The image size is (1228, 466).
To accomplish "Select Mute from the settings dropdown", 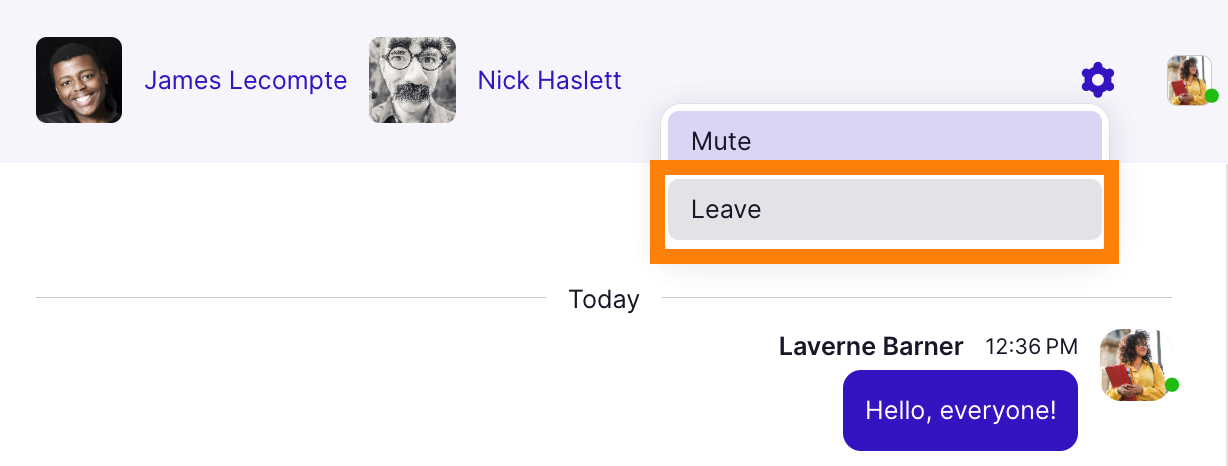I will point(885,141).
